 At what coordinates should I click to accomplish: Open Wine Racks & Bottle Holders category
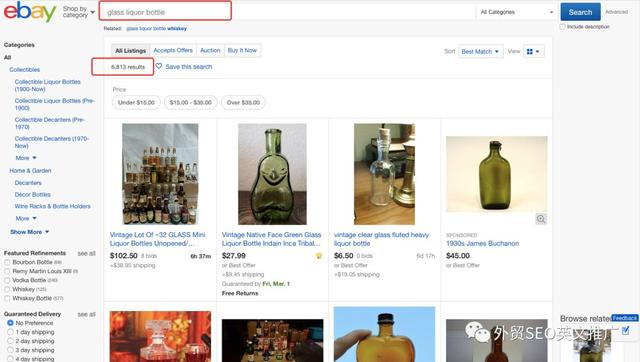pos(53,206)
